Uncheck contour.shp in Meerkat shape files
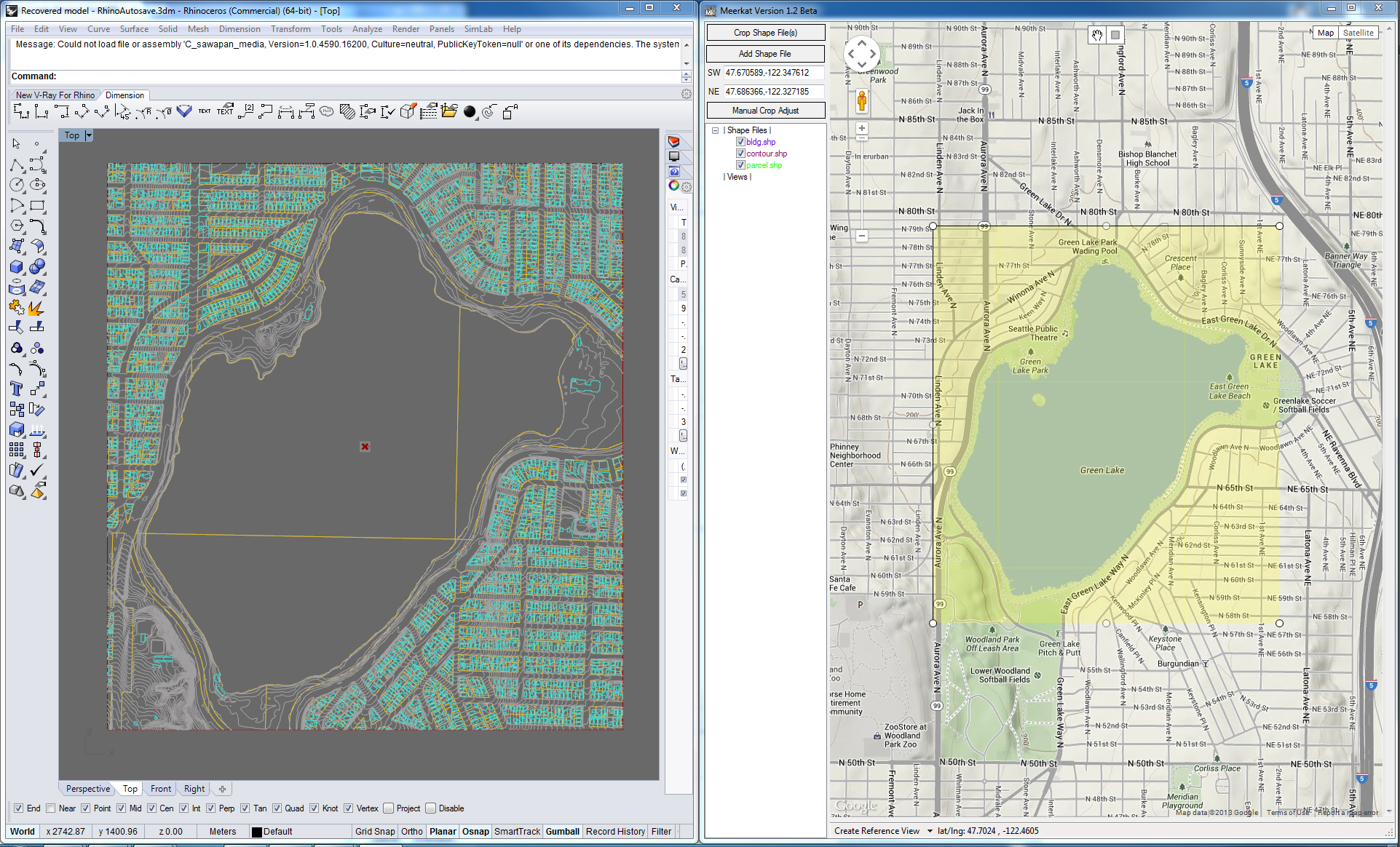 (x=740, y=154)
